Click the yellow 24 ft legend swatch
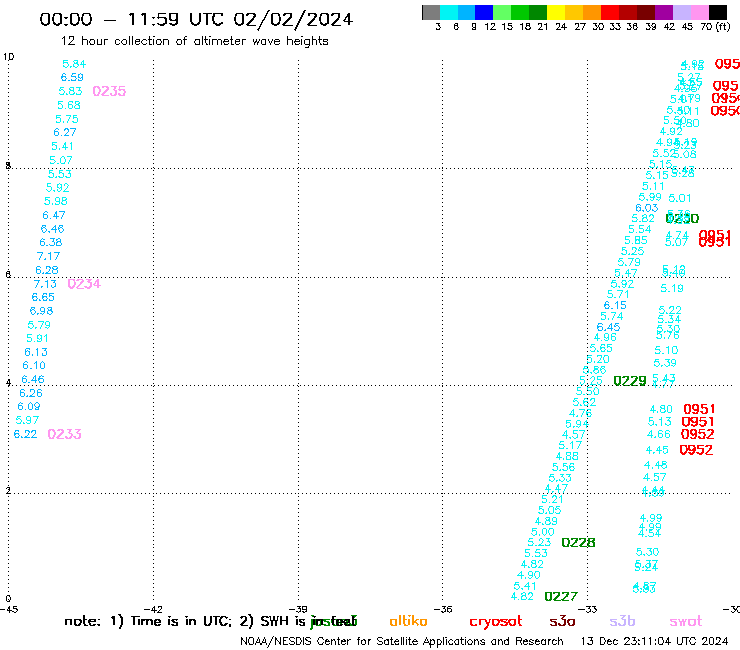Viewport: 740px width, 650px height. pos(556,12)
